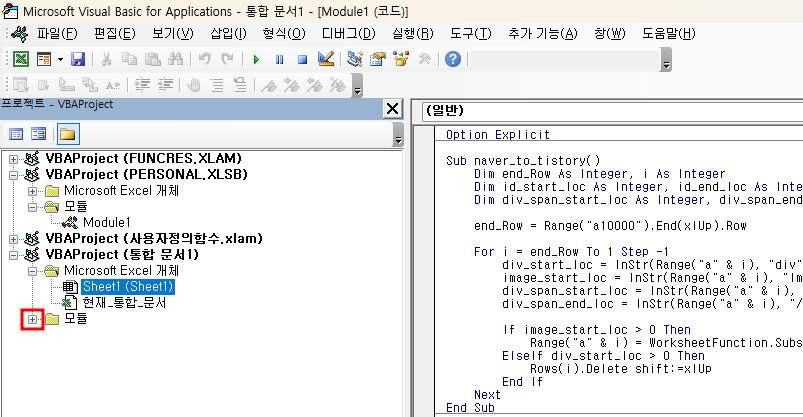The height and width of the screenshot is (417, 803).
Task: Click View Object button in Project panel
Action: coord(38,134)
